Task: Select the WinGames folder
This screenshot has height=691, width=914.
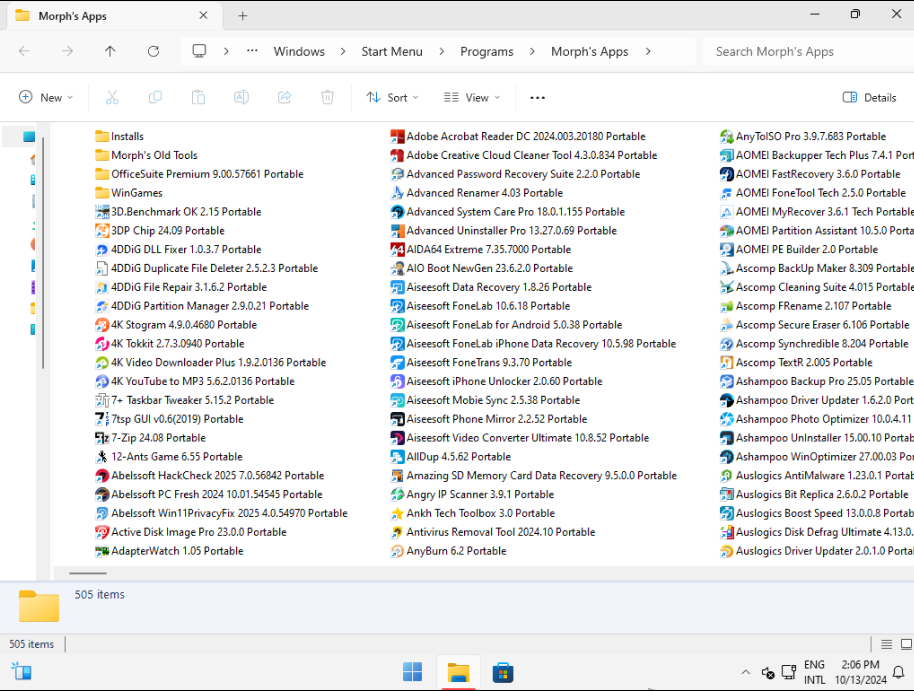Action: (129, 193)
